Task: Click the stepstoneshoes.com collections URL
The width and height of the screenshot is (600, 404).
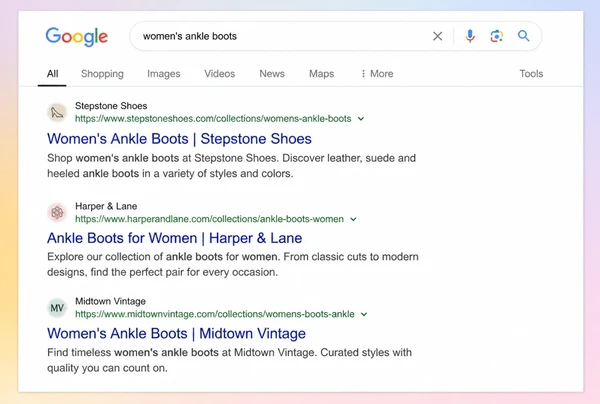Action: [x=213, y=119]
